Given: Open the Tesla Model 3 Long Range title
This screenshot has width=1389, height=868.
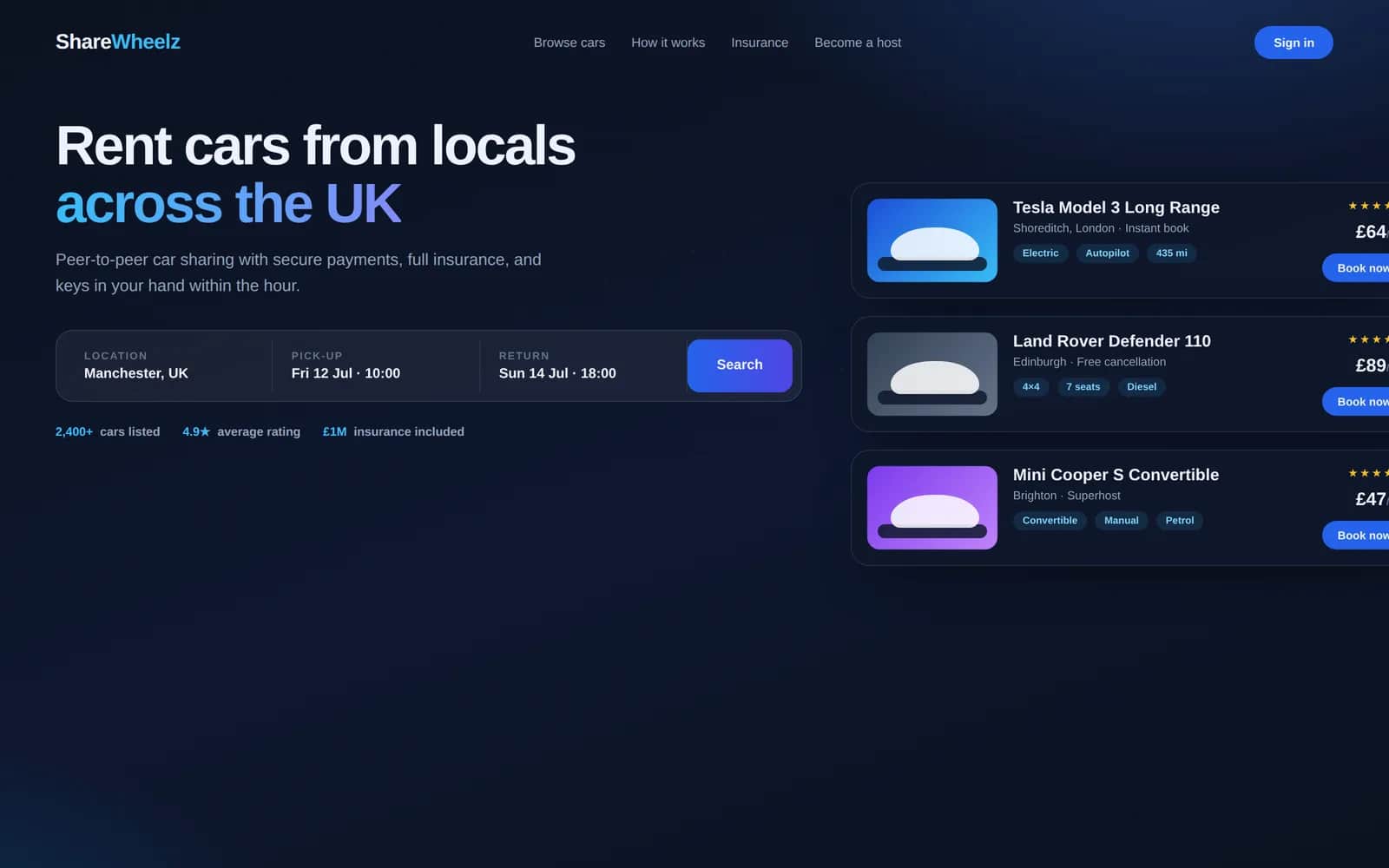Looking at the screenshot, I should pos(1116,207).
